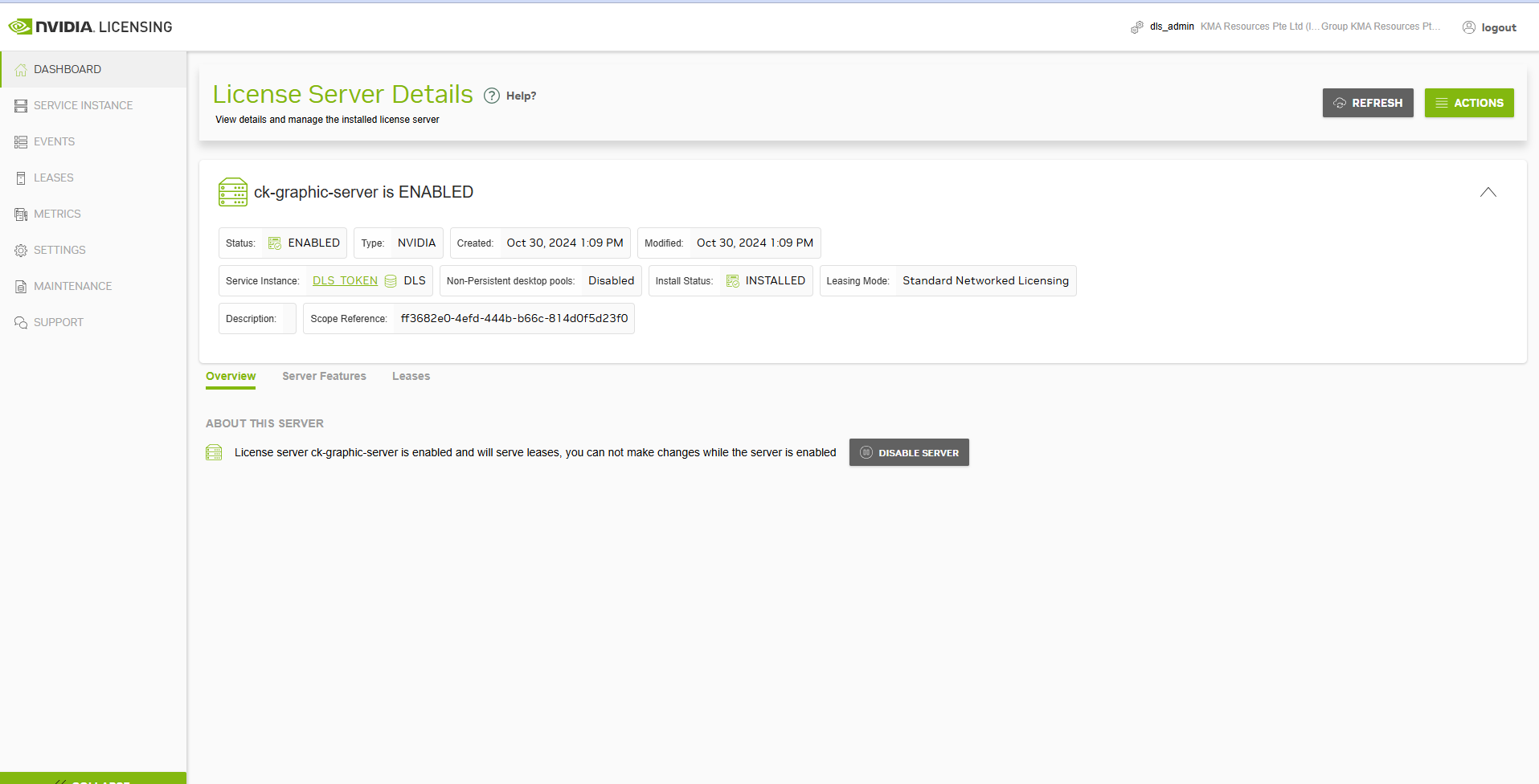Click the logout link
The image size is (1539, 784).
click(1499, 27)
